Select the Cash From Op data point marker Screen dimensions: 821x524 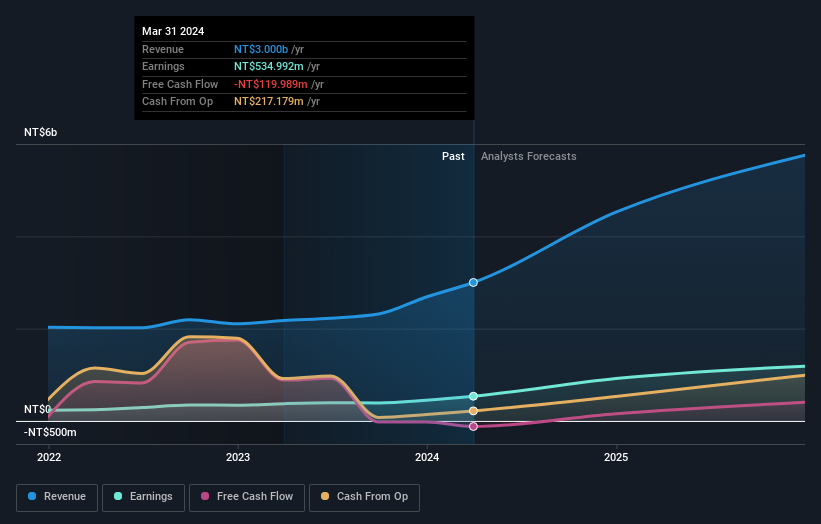(x=473, y=411)
